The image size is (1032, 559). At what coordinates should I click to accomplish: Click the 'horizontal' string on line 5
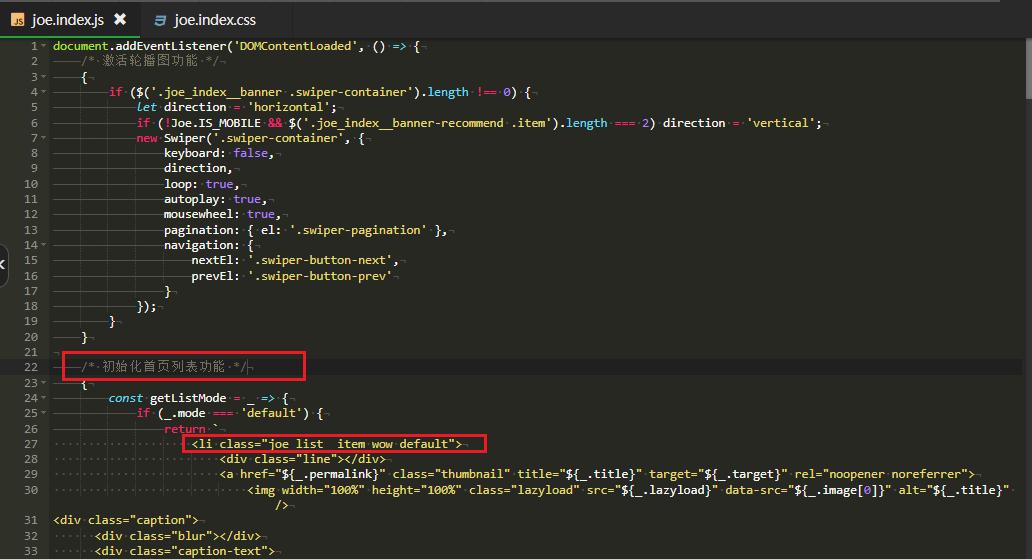tap(288, 107)
